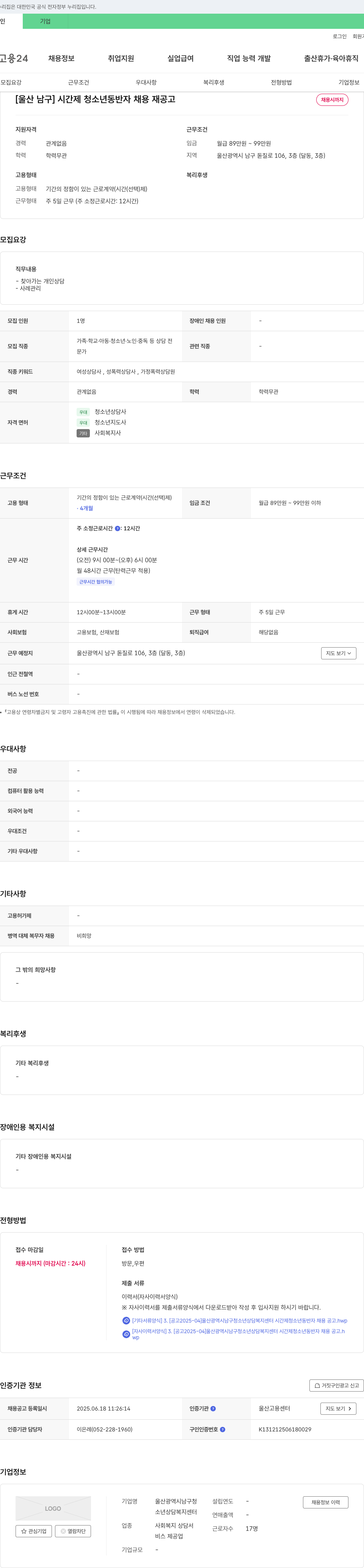Click the 채용시까지 badge near the title

[x=333, y=100]
